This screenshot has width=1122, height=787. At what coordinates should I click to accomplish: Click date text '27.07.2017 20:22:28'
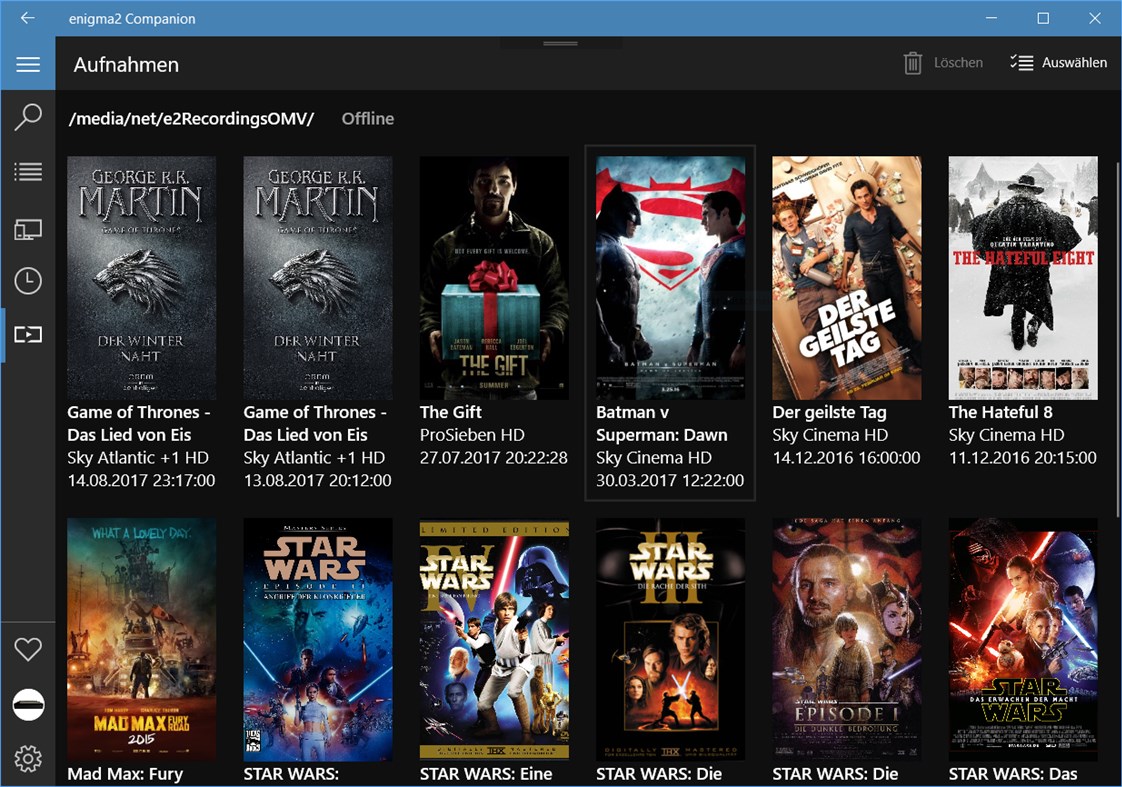494,458
